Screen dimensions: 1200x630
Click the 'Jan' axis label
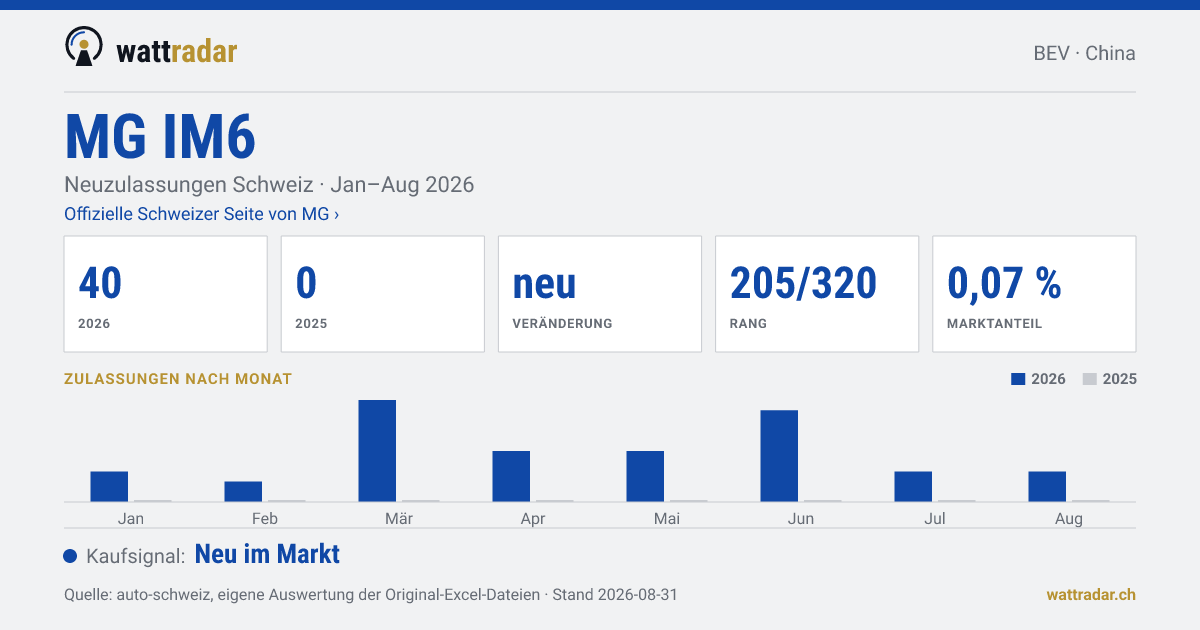tap(131, 518)
